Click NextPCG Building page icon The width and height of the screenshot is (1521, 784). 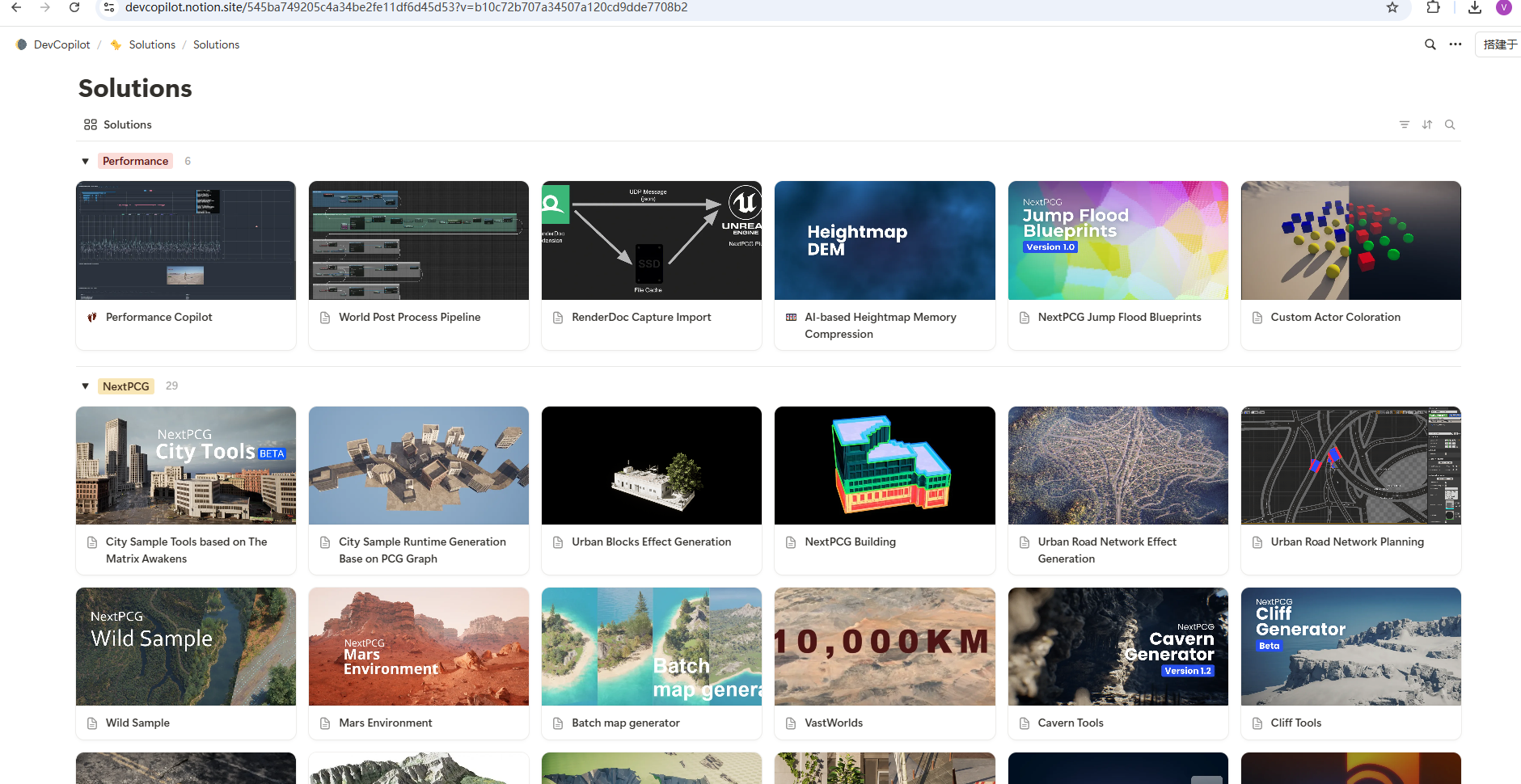(x=791, y=542)
